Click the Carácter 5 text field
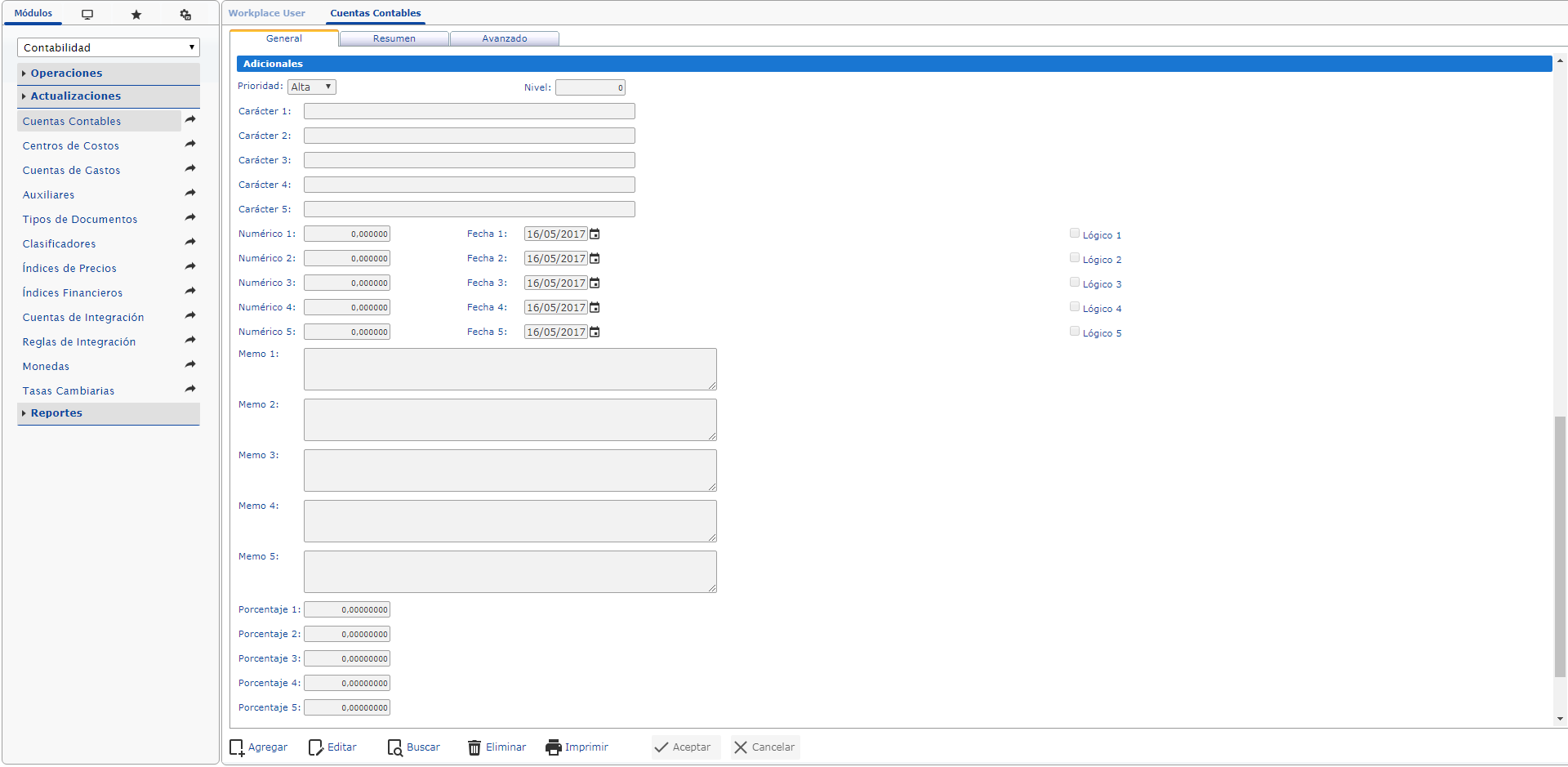 tap(470, 209)
